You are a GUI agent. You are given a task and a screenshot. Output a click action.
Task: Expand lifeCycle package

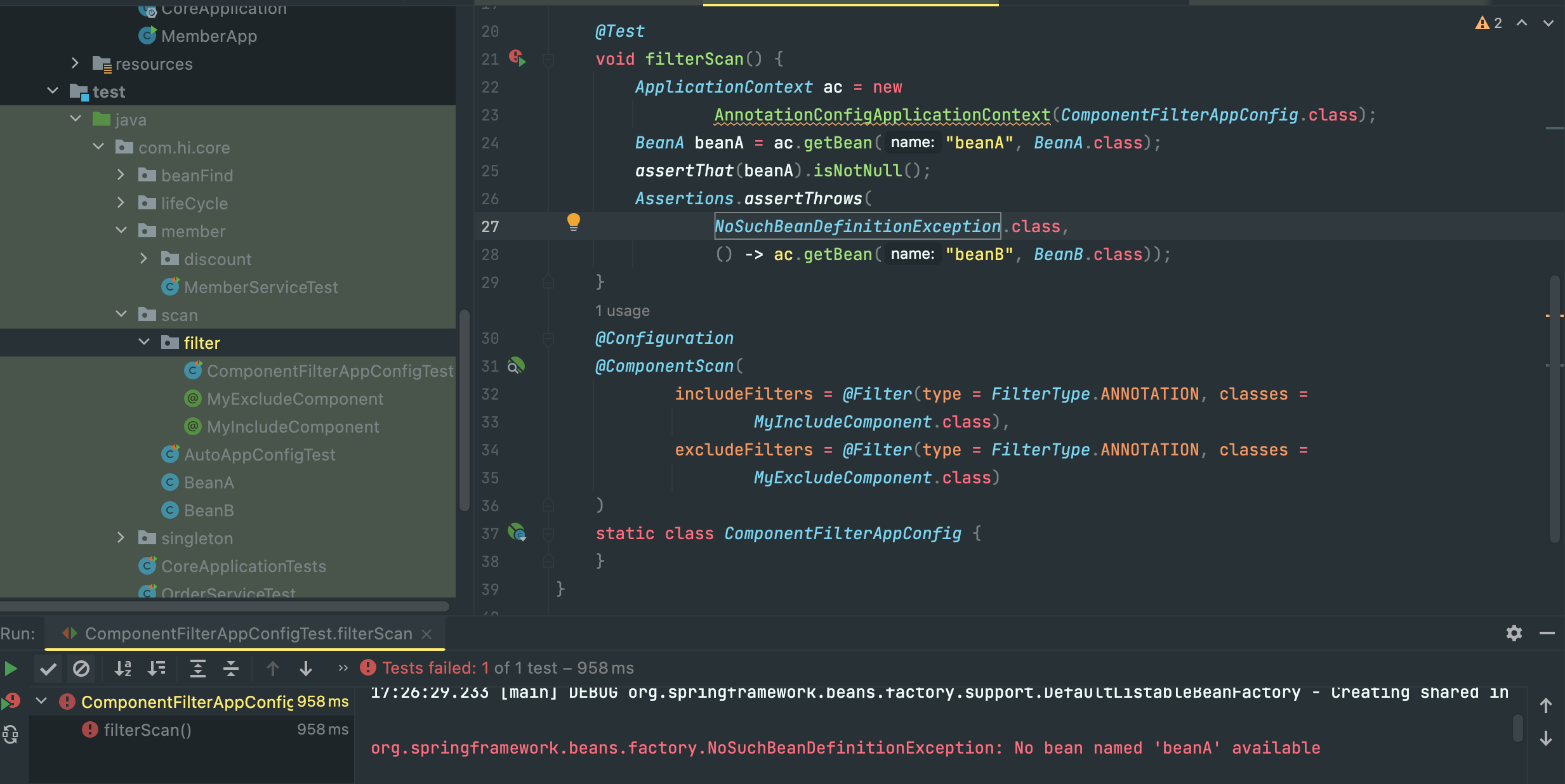click(x=121, y=202)
